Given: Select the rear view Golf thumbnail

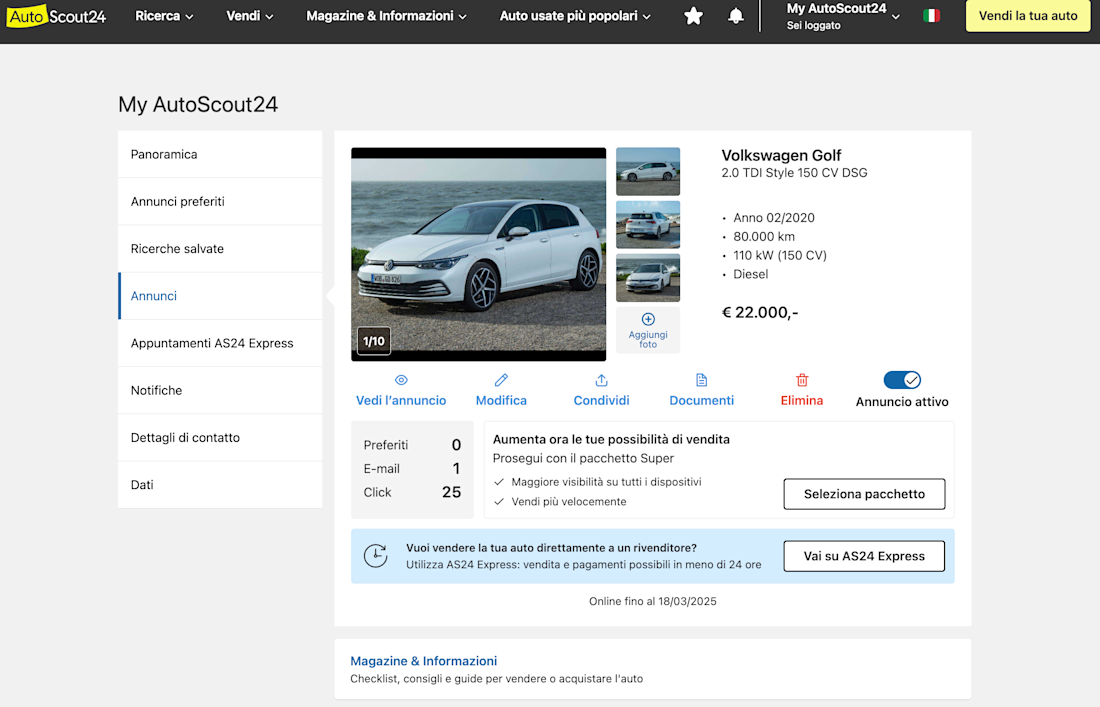Looking at the screenshot, I should click(x=648, y=224).
